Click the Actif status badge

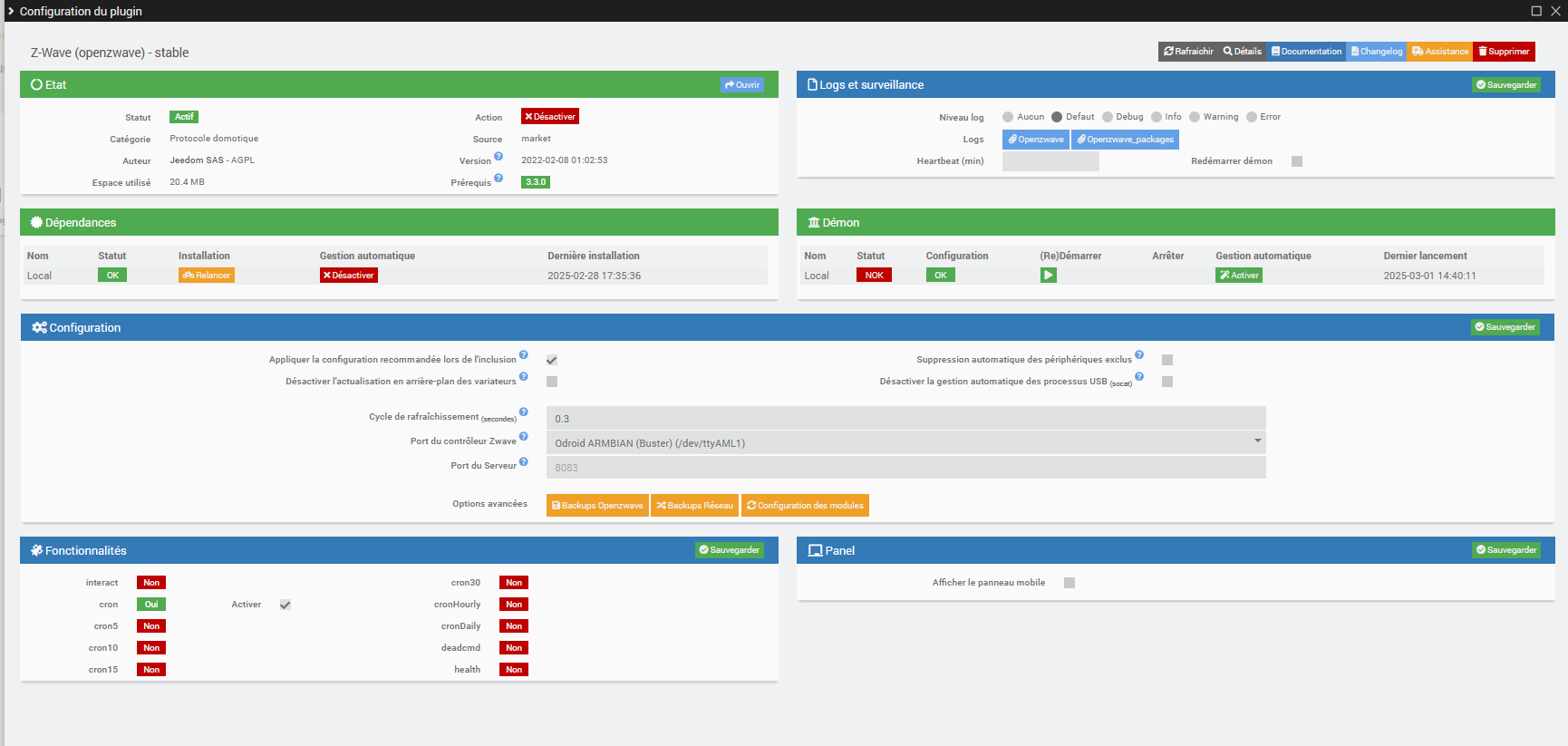click(184, 117)
